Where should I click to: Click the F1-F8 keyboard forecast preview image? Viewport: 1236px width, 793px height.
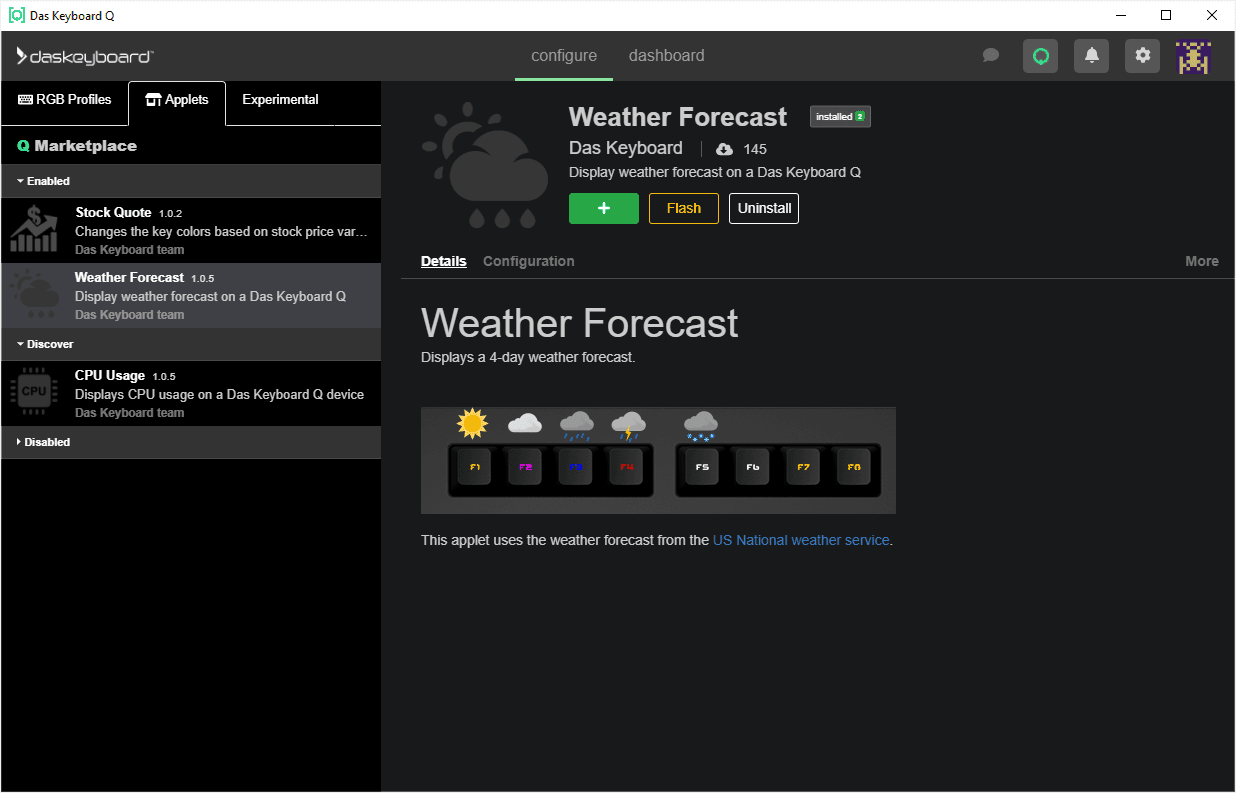pos(658,460)
